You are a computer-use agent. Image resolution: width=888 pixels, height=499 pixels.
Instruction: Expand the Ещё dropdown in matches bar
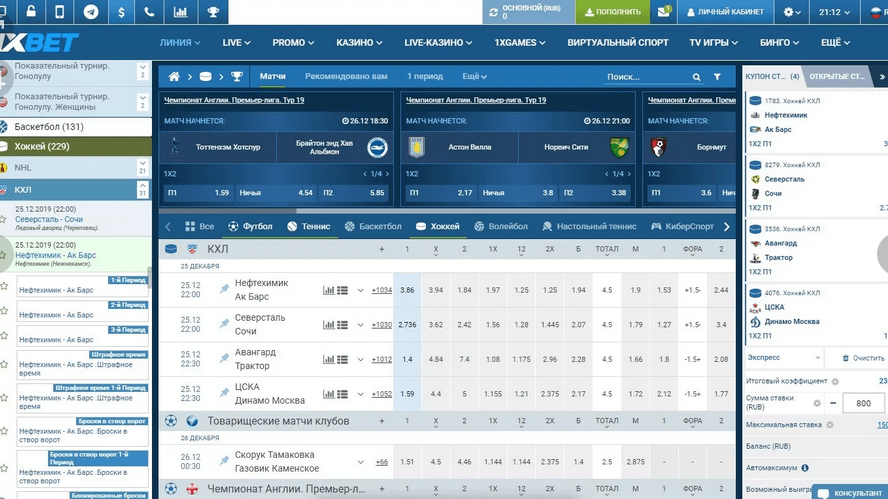(x=474, y=76)
